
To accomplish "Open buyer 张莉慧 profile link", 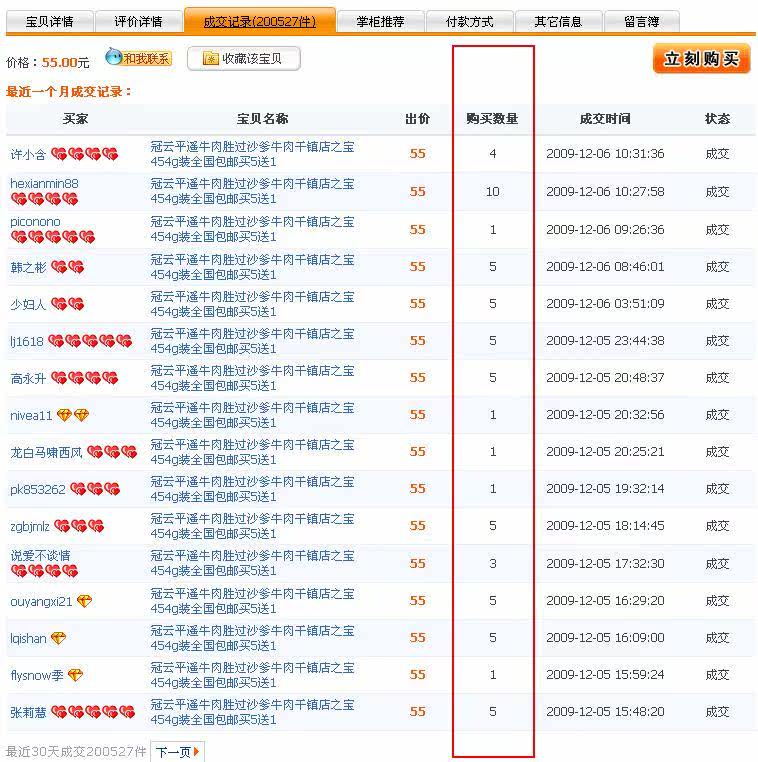I will [x=28, y=712].
